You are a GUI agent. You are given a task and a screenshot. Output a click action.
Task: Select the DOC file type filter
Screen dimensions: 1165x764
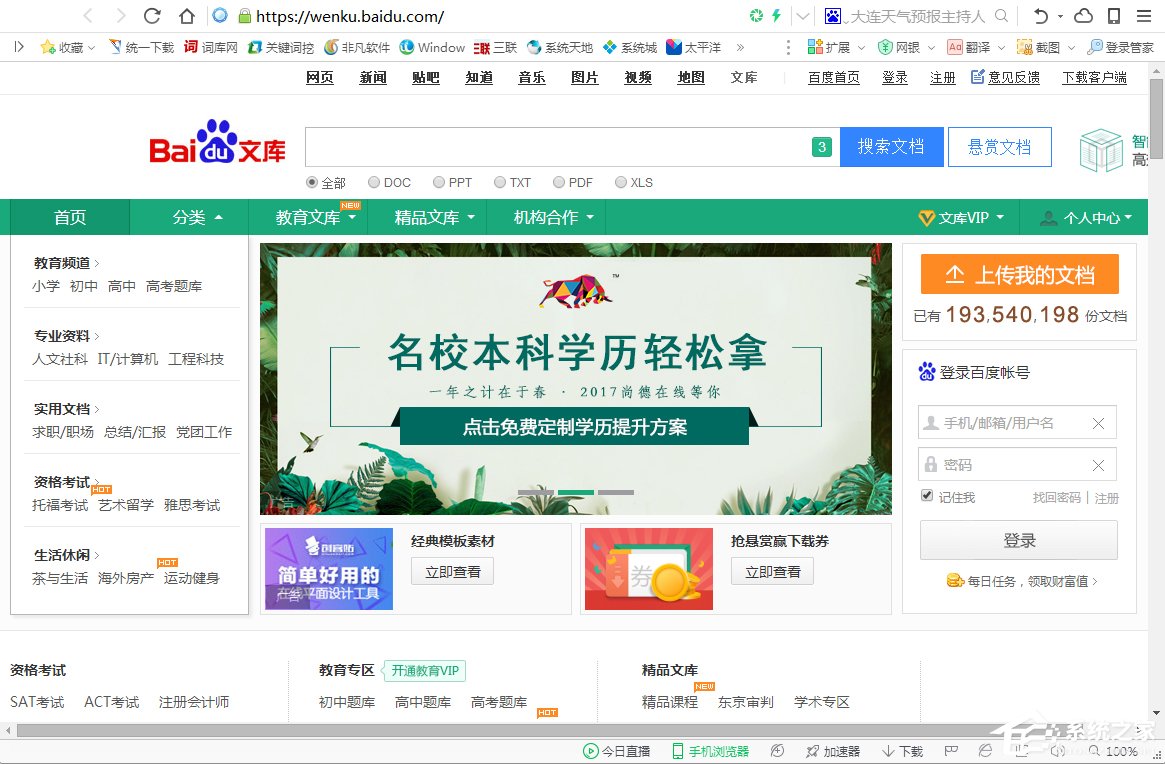(x=372, y=182)
